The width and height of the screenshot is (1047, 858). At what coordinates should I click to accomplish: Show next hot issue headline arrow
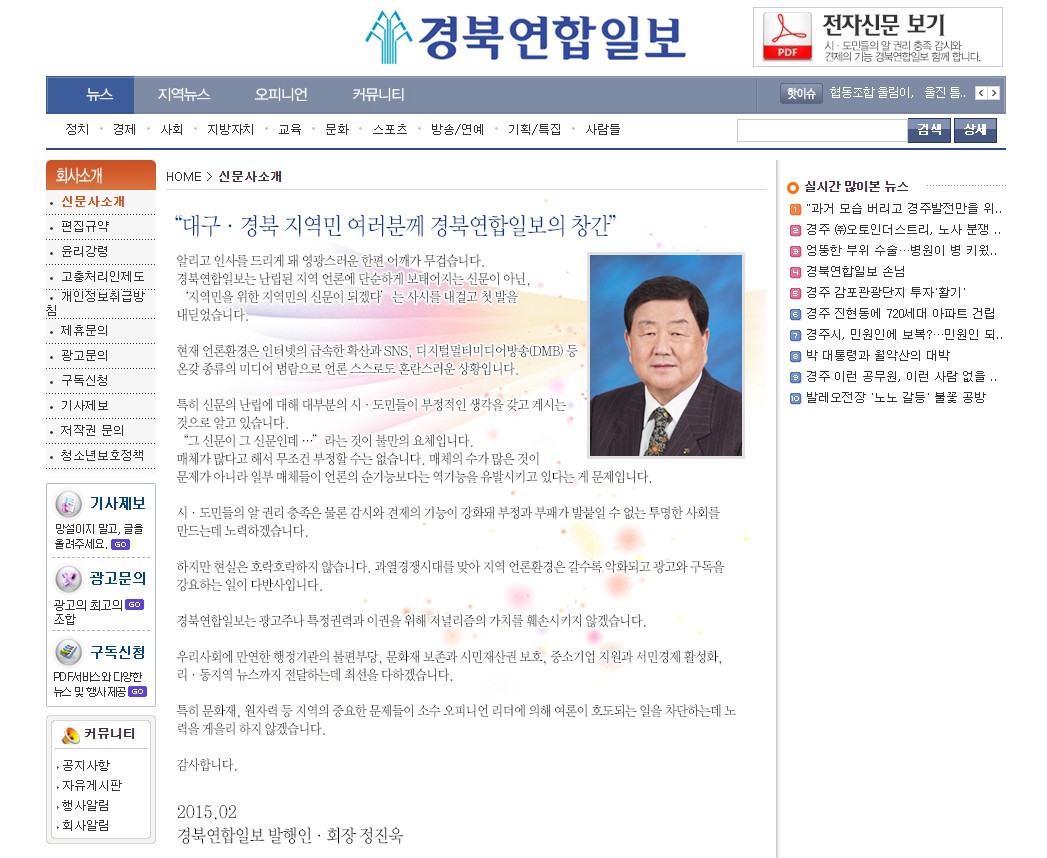coord(994,93)
